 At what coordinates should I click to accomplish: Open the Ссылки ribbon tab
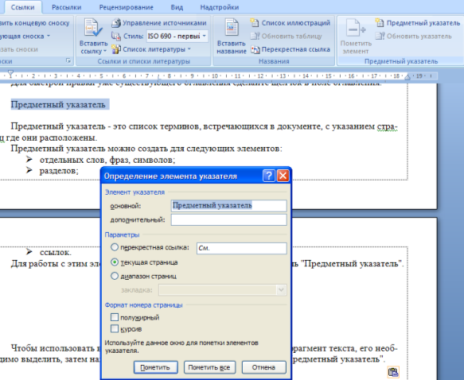pos(23,7)
